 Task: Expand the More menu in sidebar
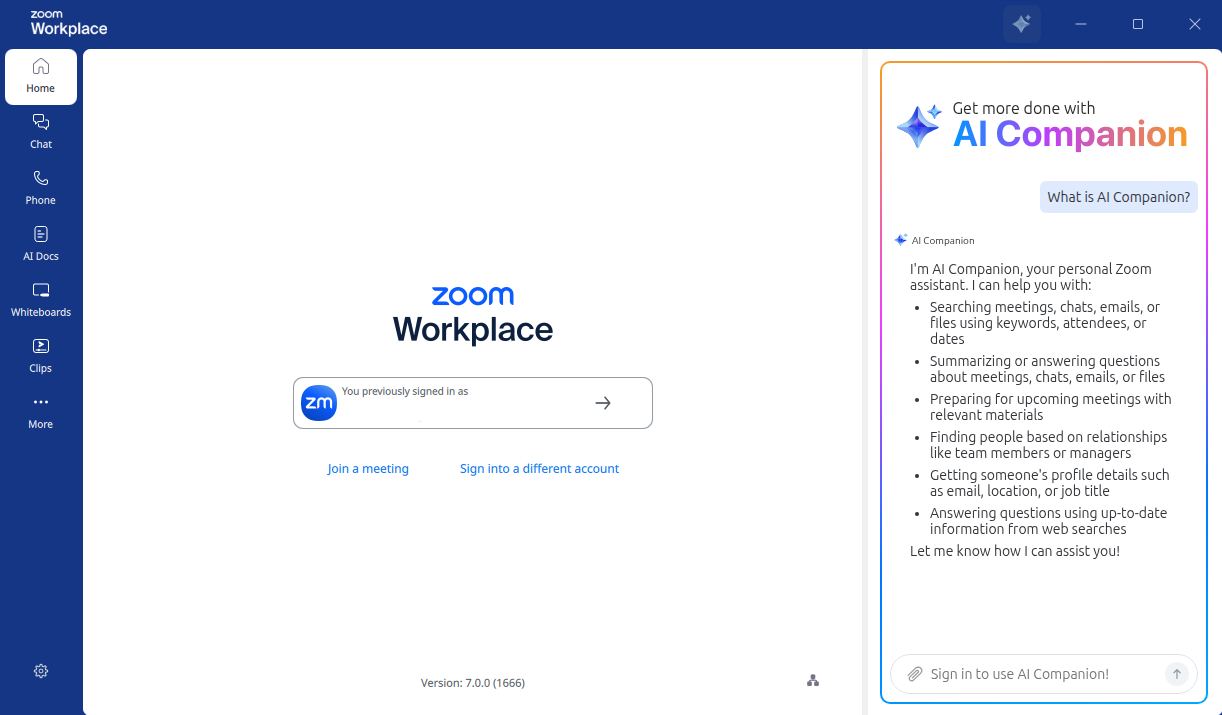tap(41, 411)
